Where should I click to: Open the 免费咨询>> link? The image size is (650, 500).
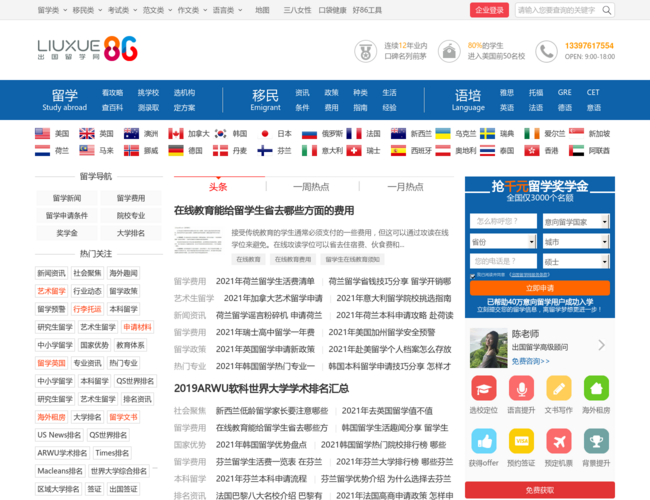(x=531, y=361)
